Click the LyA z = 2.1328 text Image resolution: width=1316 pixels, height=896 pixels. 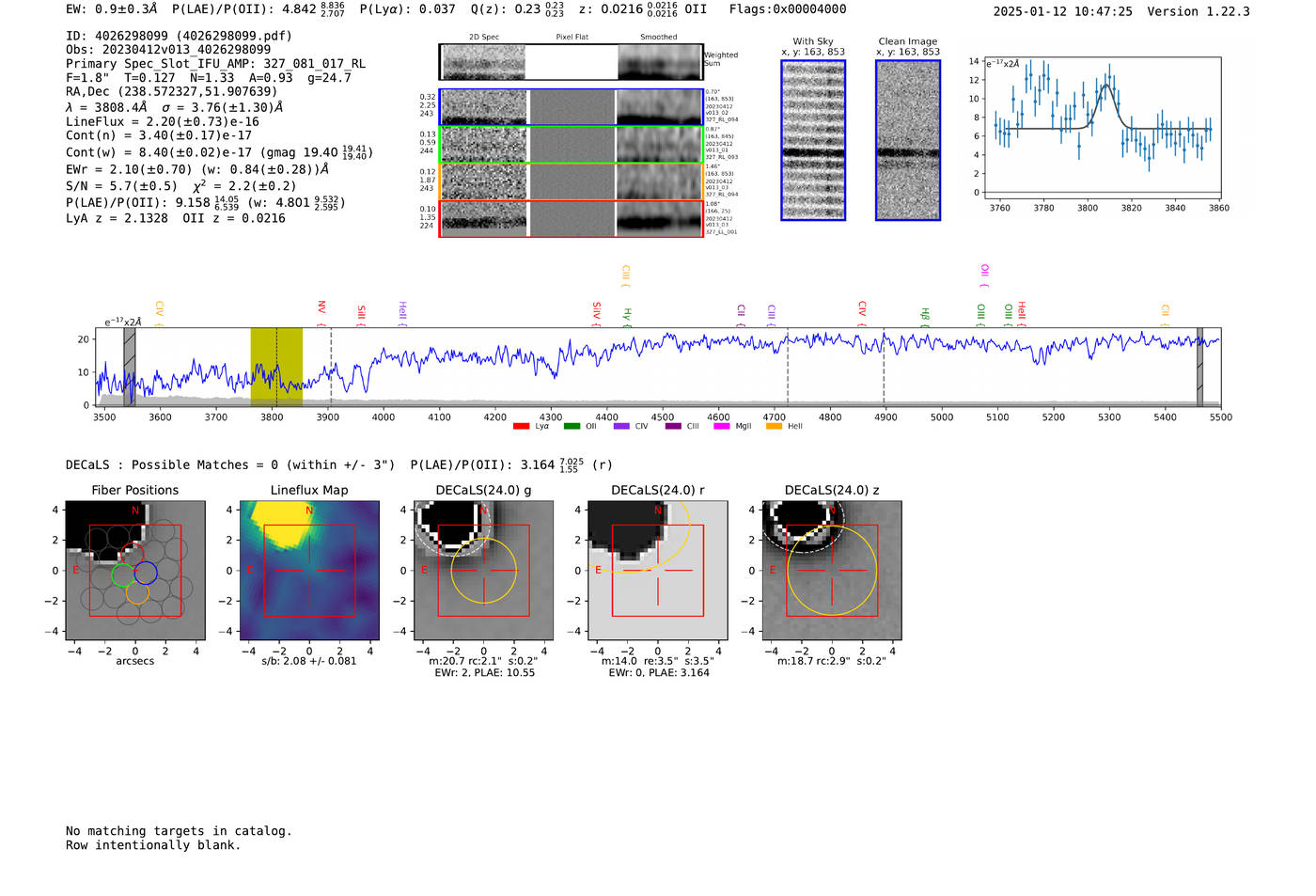point(117,218)
